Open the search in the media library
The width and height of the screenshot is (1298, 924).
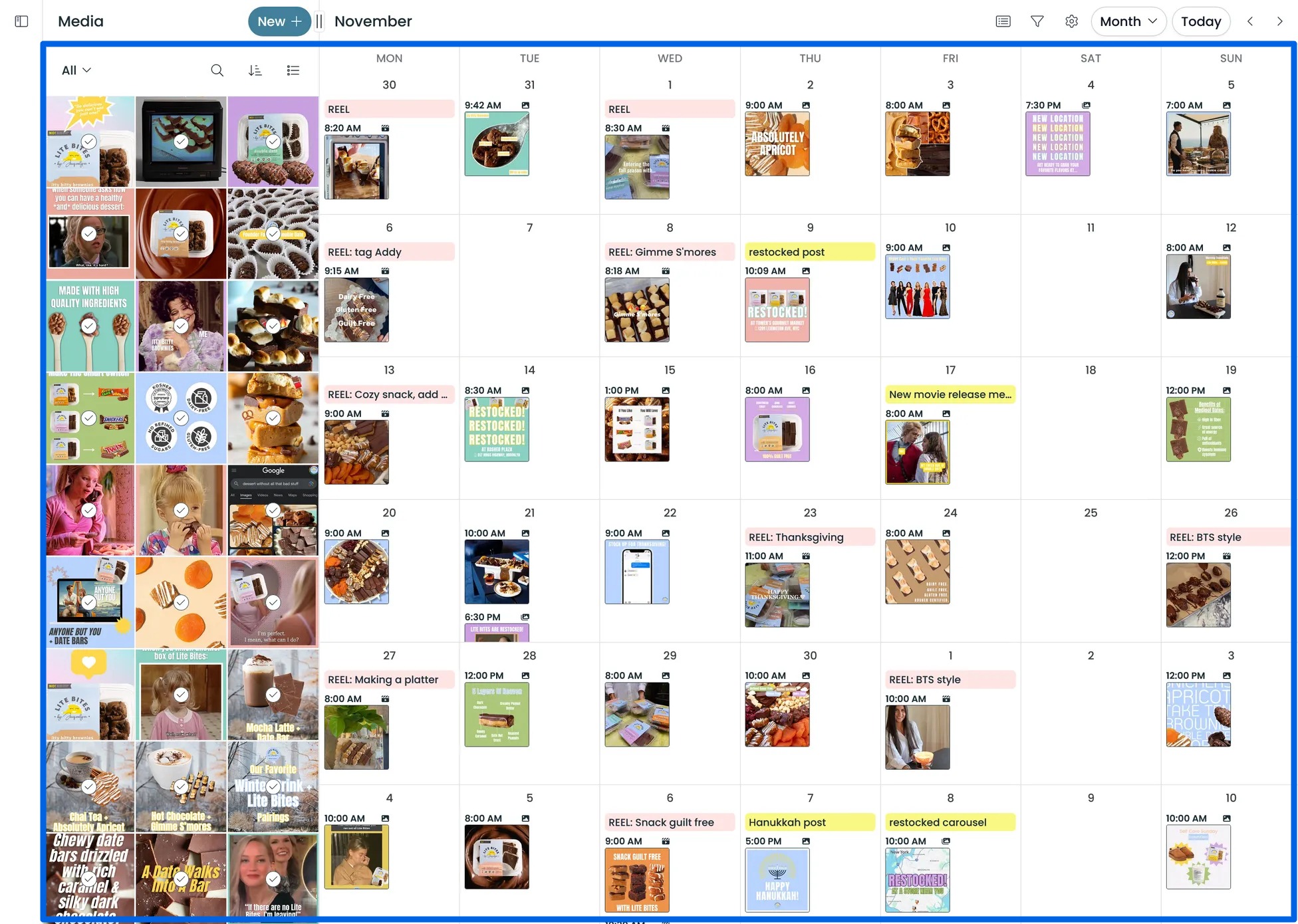(x=217, y=70)
